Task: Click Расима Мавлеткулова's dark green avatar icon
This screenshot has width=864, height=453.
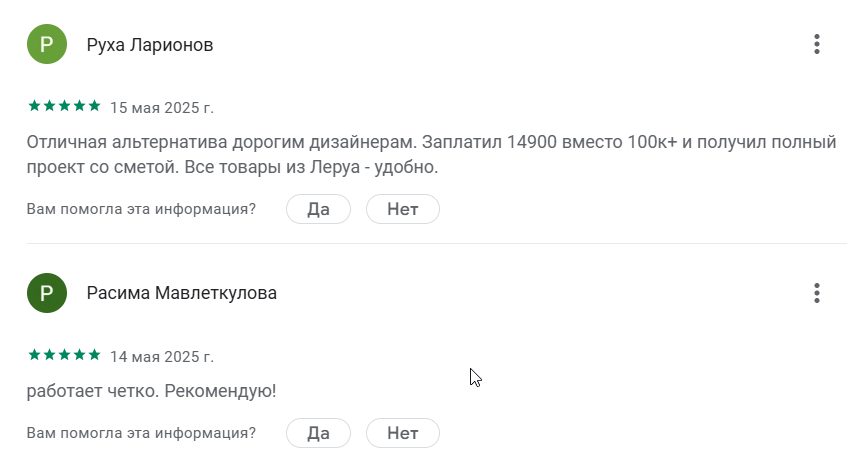Action: pos(47,293)
